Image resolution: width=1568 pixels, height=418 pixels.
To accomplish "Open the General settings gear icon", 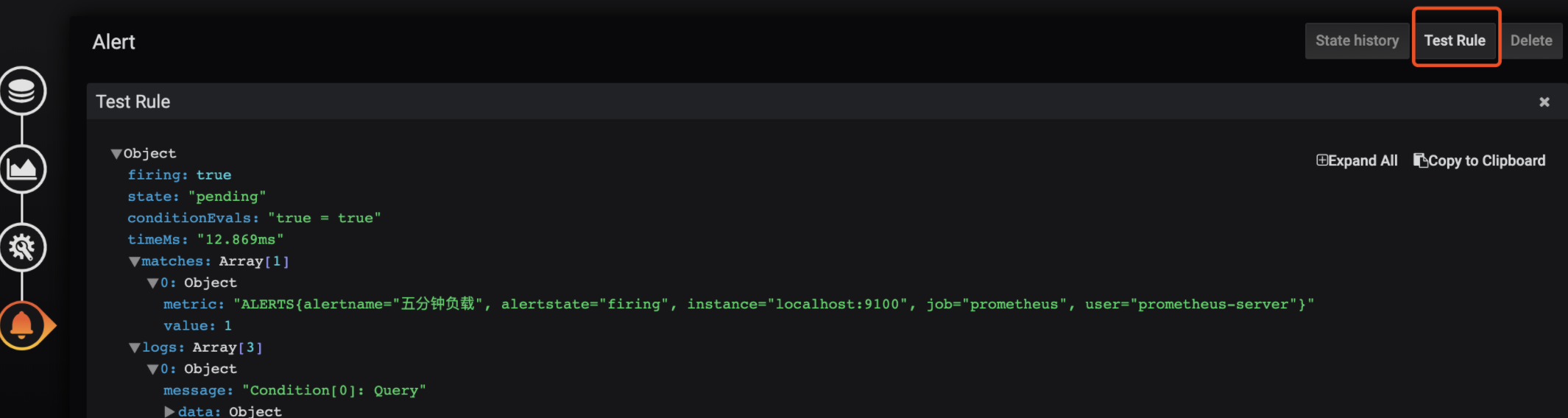I will [22, 247].
